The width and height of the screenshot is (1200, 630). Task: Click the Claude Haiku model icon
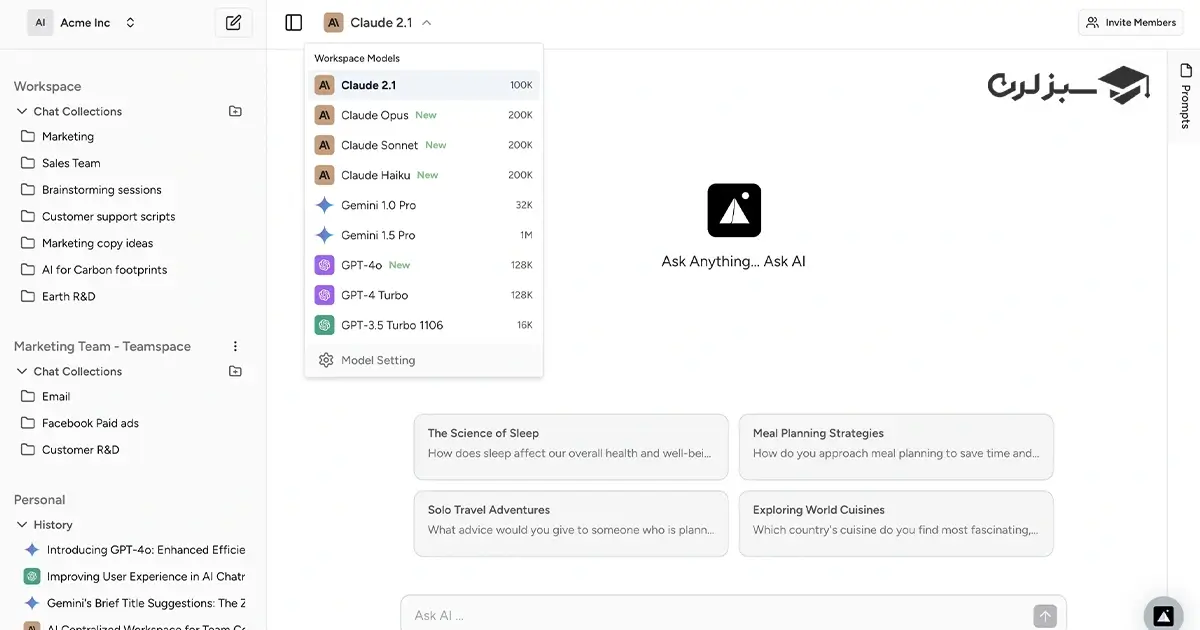pyautogui.click(x=324, y=175)
